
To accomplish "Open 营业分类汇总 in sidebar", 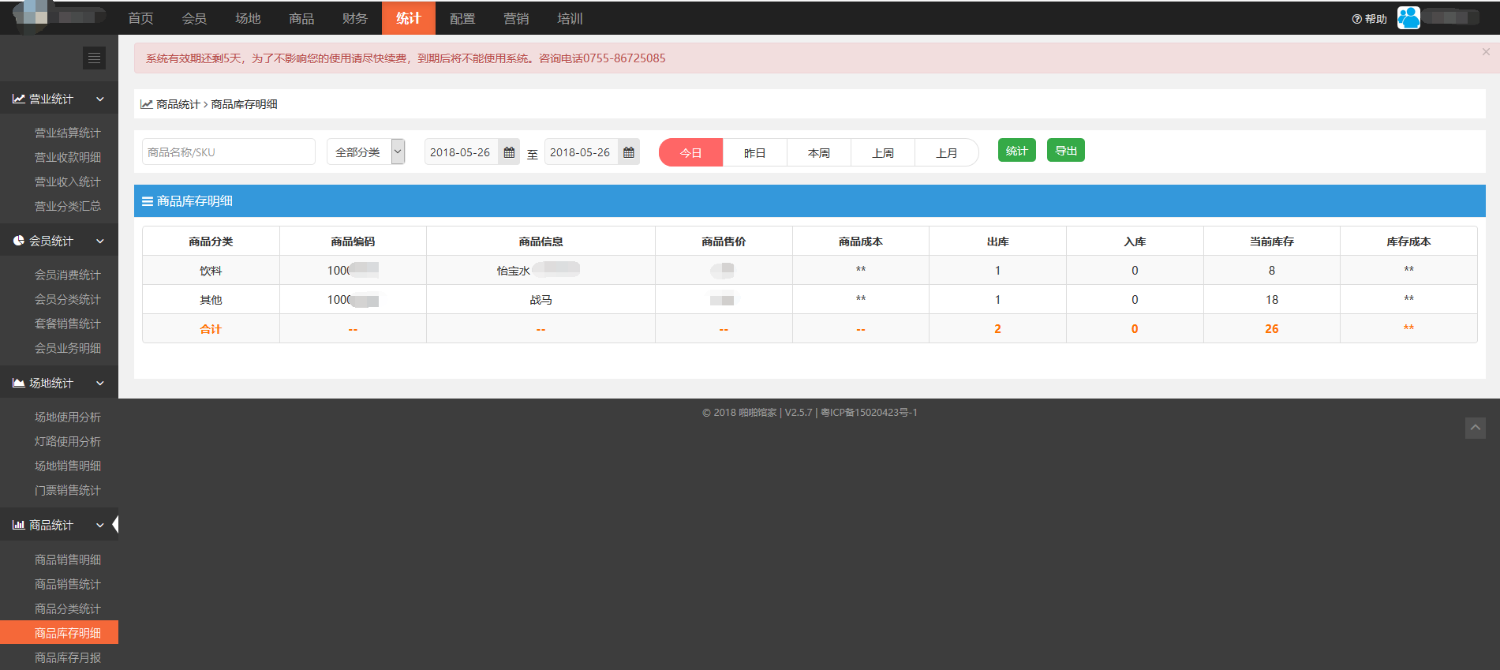I will tap(67, 206).
